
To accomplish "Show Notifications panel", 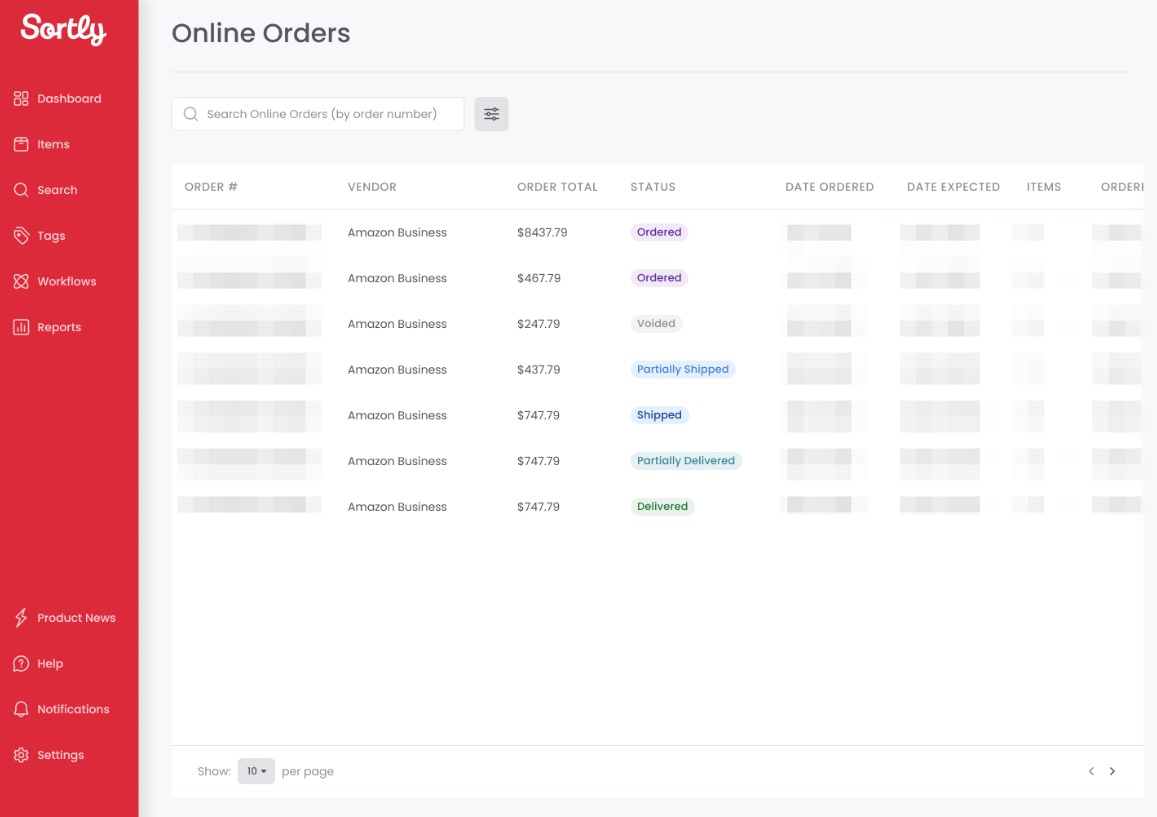I will [x=73, y=710].
